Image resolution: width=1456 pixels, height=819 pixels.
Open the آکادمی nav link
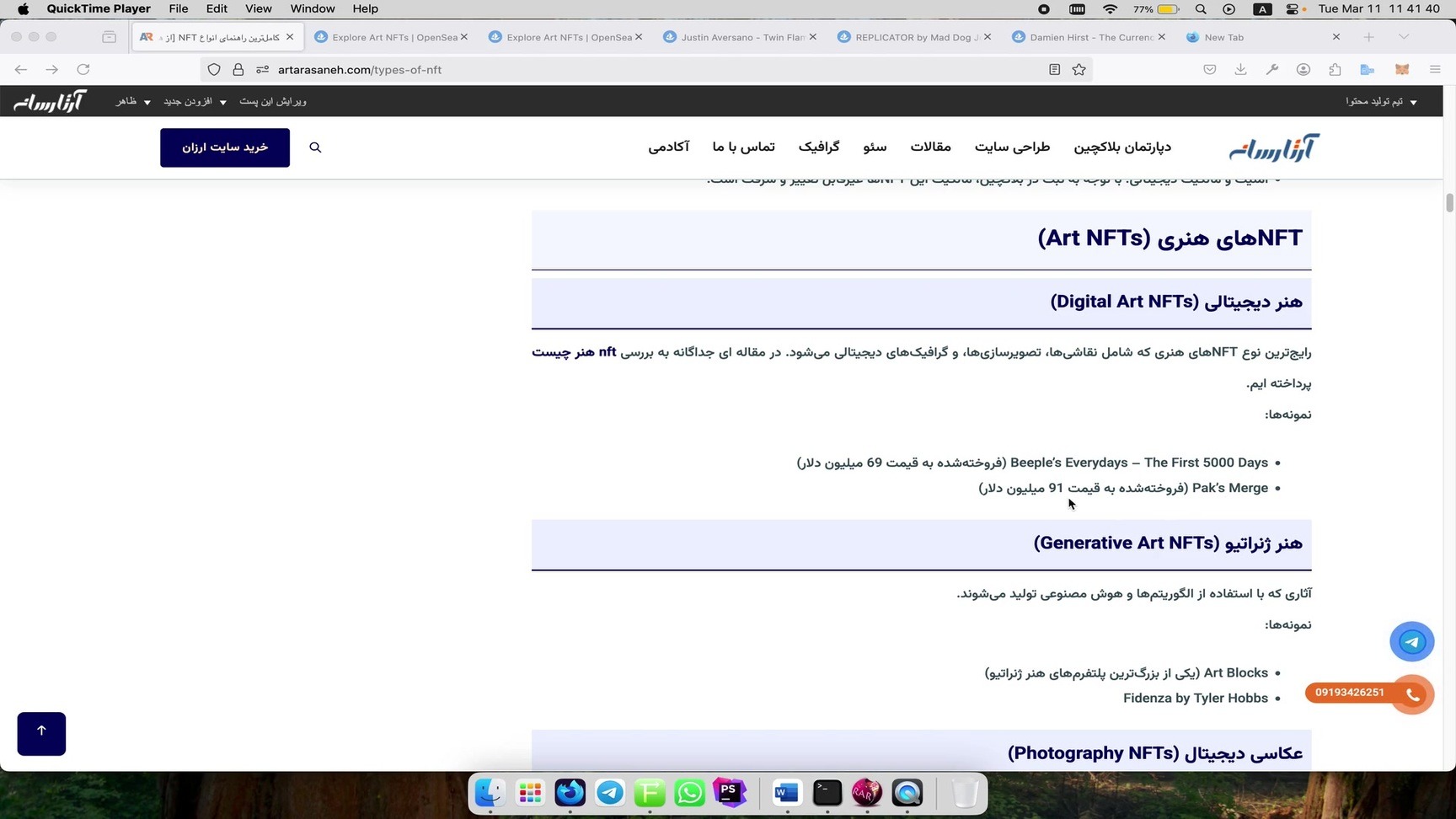(669, 147)
